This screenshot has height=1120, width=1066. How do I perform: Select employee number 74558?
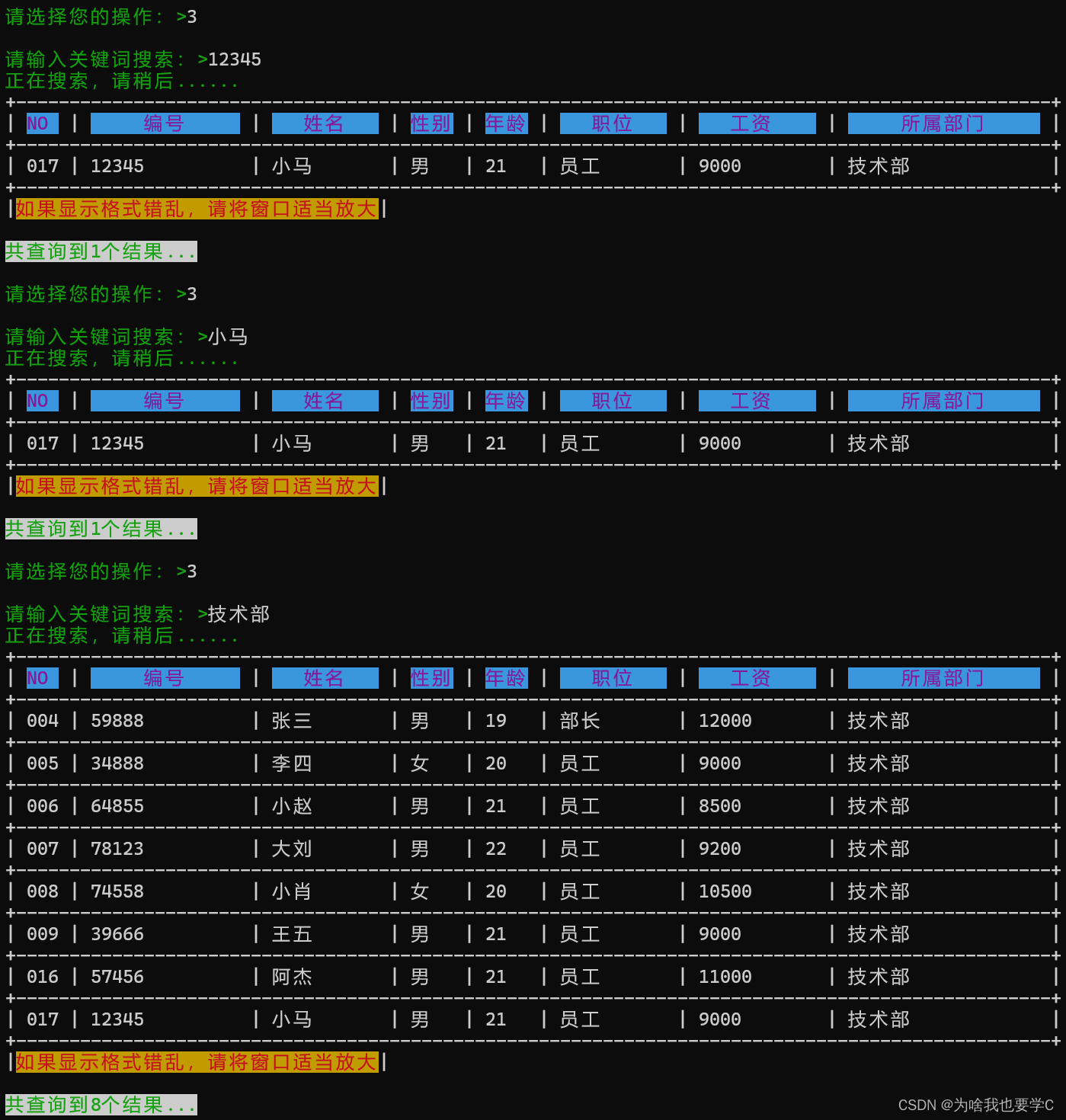coord(117,891)
